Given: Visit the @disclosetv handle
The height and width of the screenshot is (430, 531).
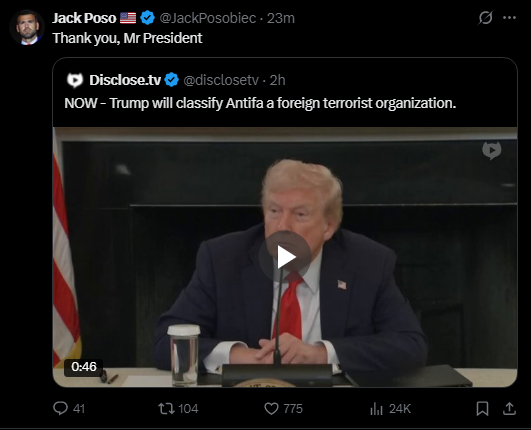Looking at the screenshot, I should pos(221,80).
